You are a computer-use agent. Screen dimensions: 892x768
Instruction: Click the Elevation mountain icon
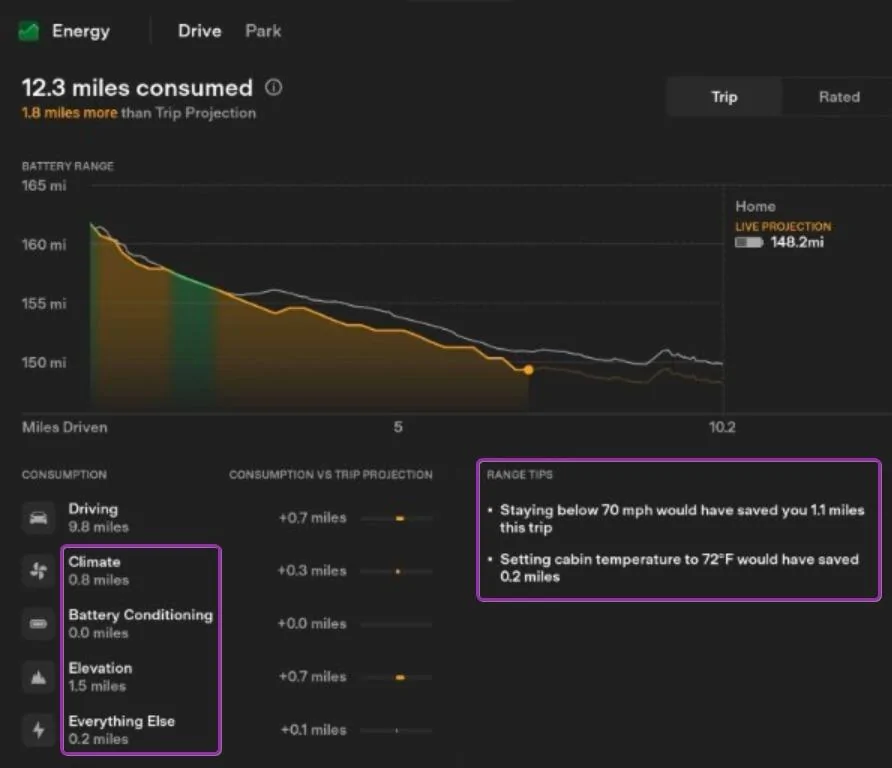[39, 677]
